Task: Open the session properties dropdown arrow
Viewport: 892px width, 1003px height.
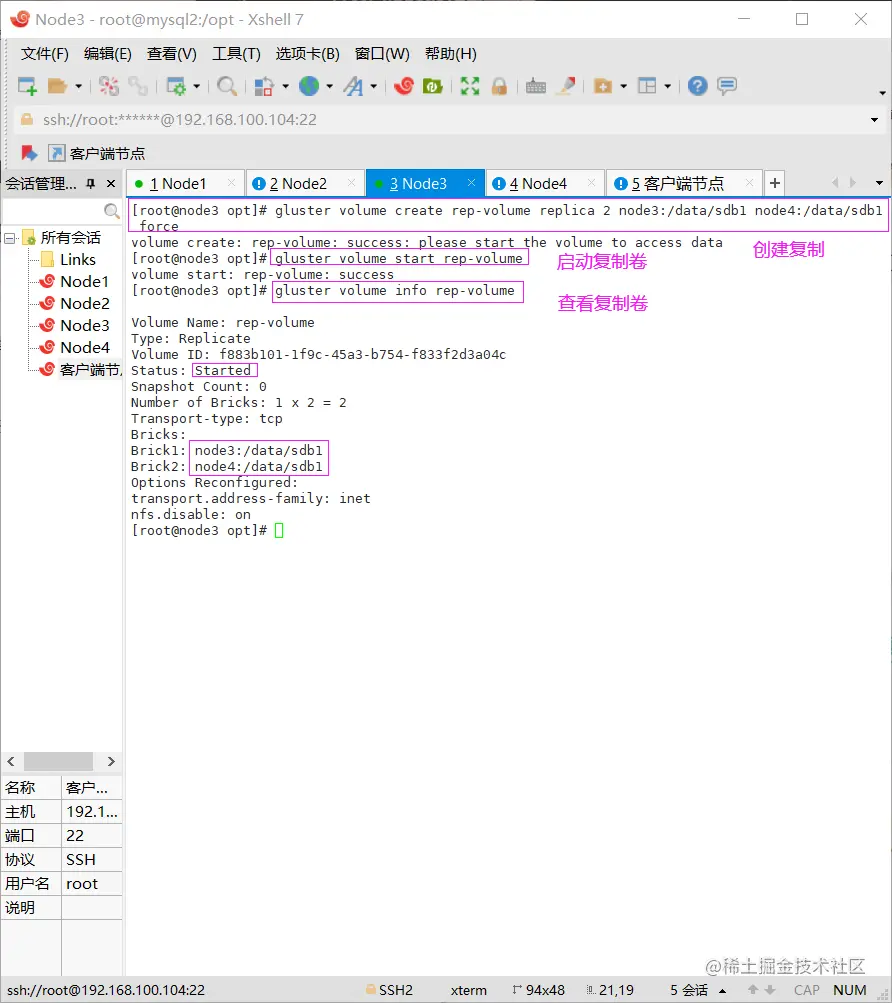Action: click(x=196, y=86)
